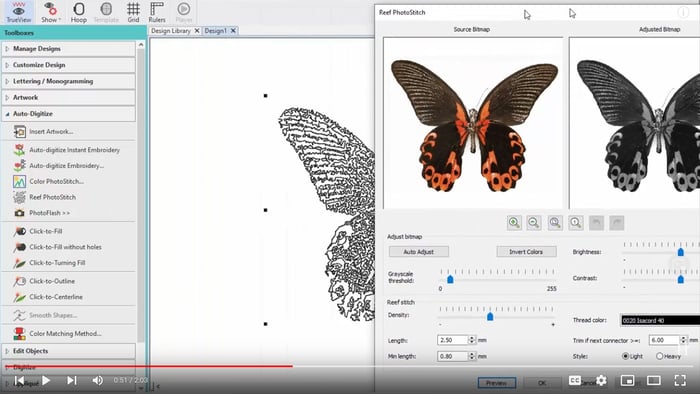Viewport: 700px width, 394px height.
Task: Increase Min length value with stepper
Action: [x=472, y=354]
